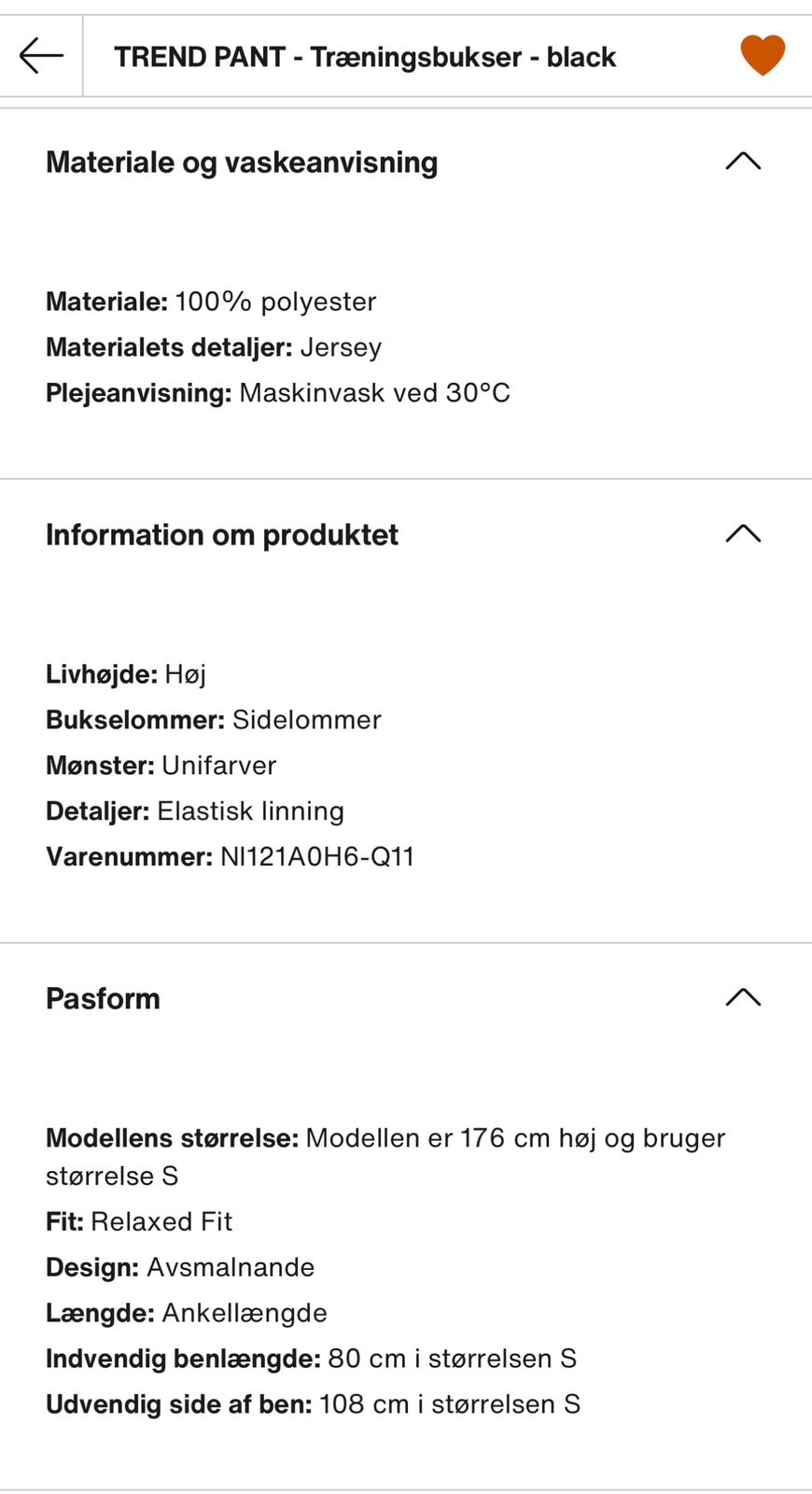The height and width of the screenshot is (1494, 812).
Task: Click the Materialets detaljer Jersey line
Action: click(214, 347)
